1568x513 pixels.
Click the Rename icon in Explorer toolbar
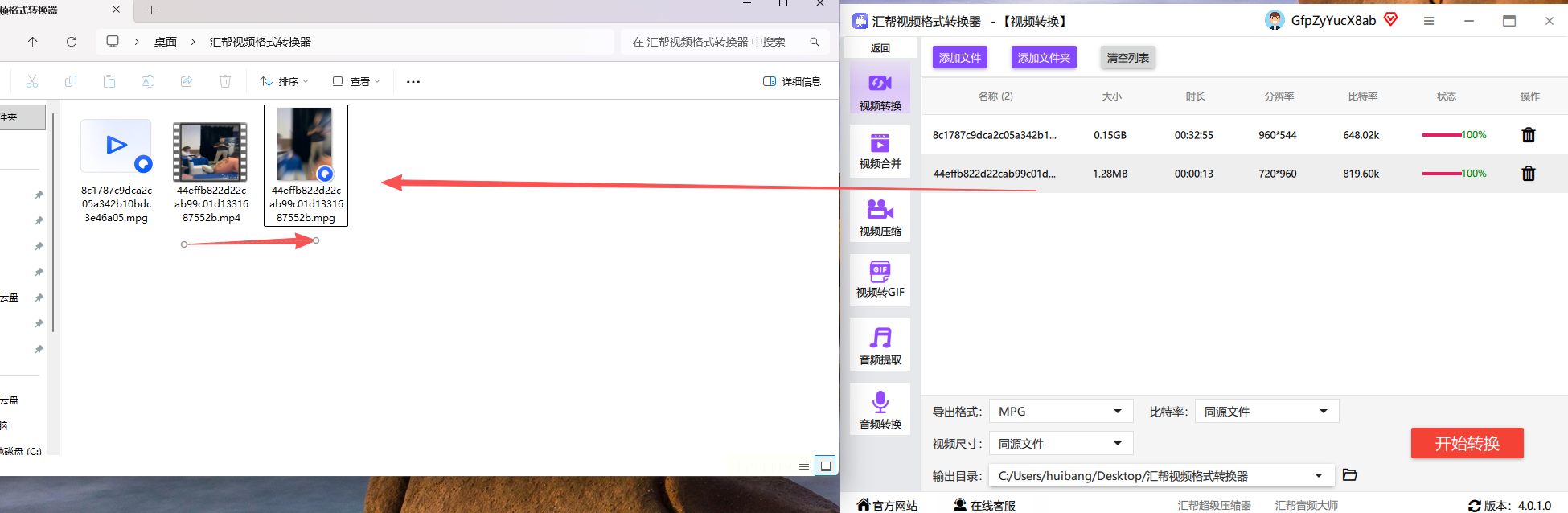point(148,81)
